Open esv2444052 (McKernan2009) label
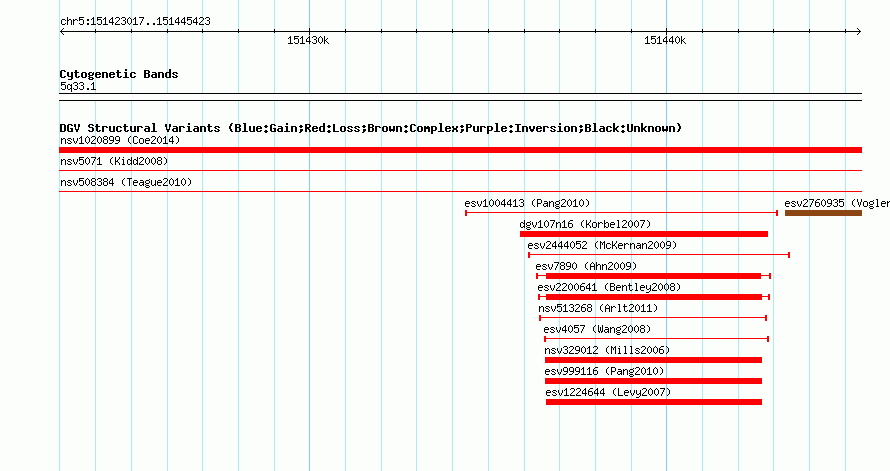Viewport: 890px width, 471px height. click(x=602, y=245)
